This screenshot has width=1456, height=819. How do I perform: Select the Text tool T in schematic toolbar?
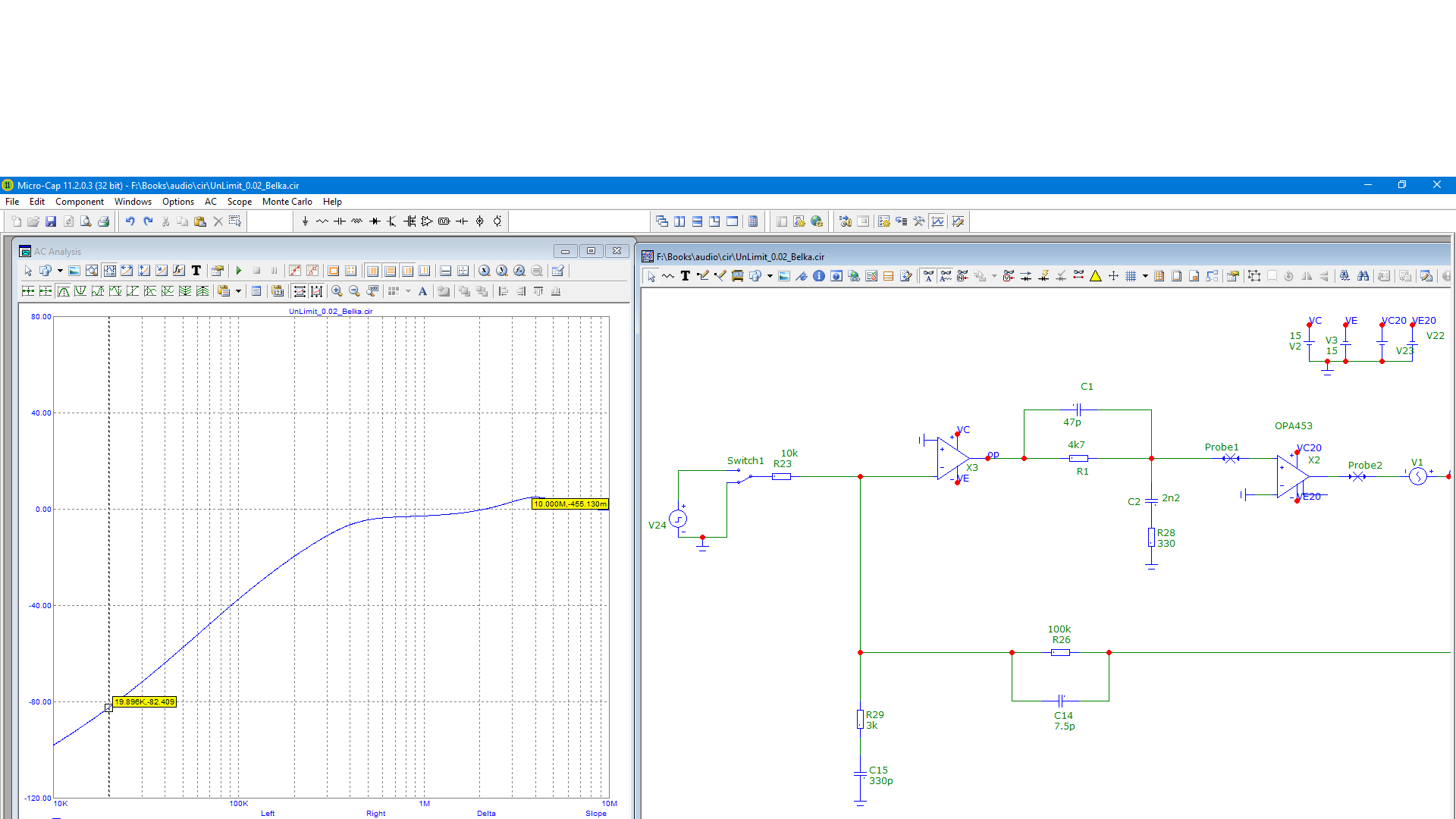tap(686, 276)
